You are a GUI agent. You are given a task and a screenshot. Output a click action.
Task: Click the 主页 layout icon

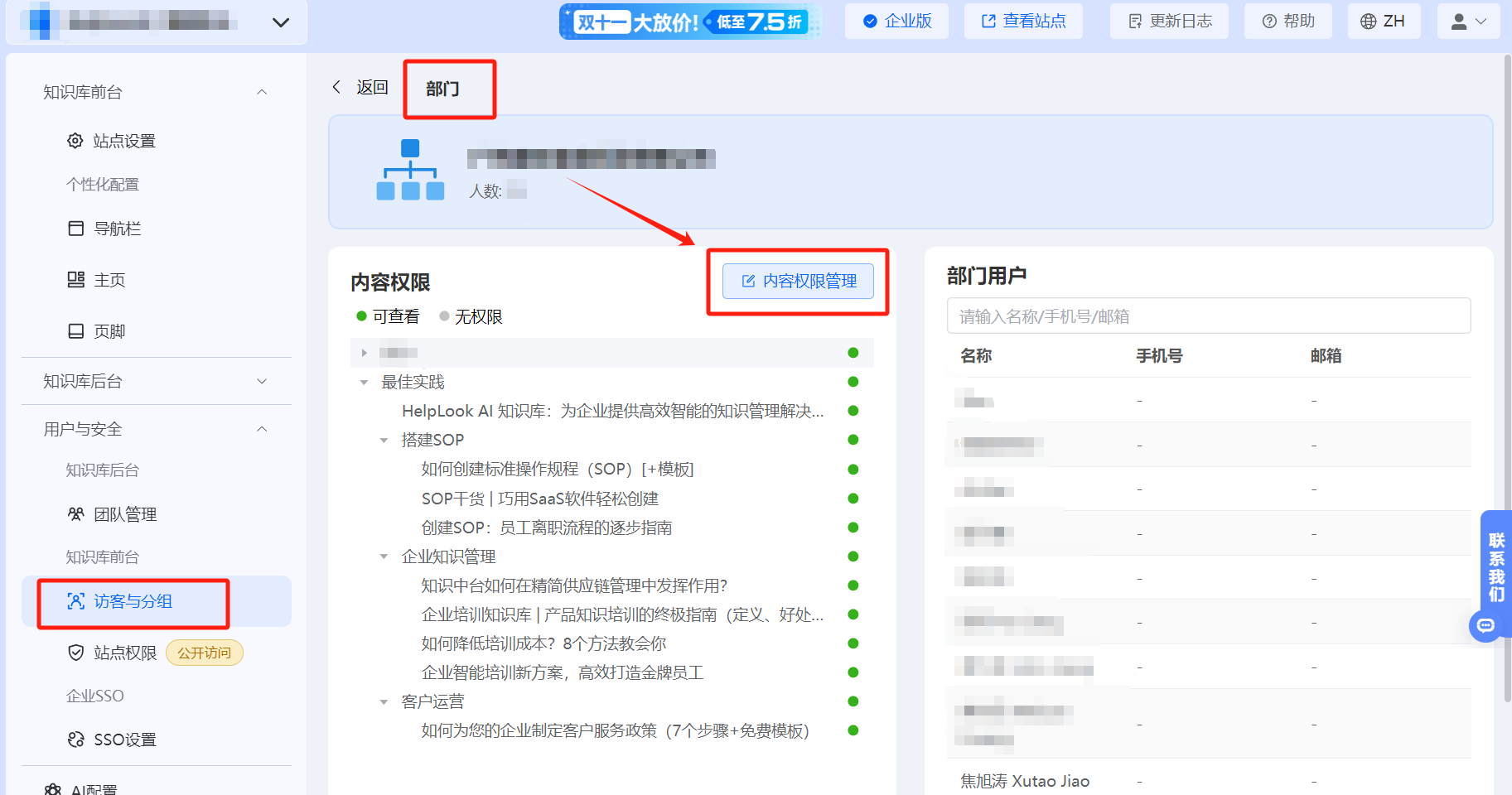pyautogui.click(x=75, y=280)
